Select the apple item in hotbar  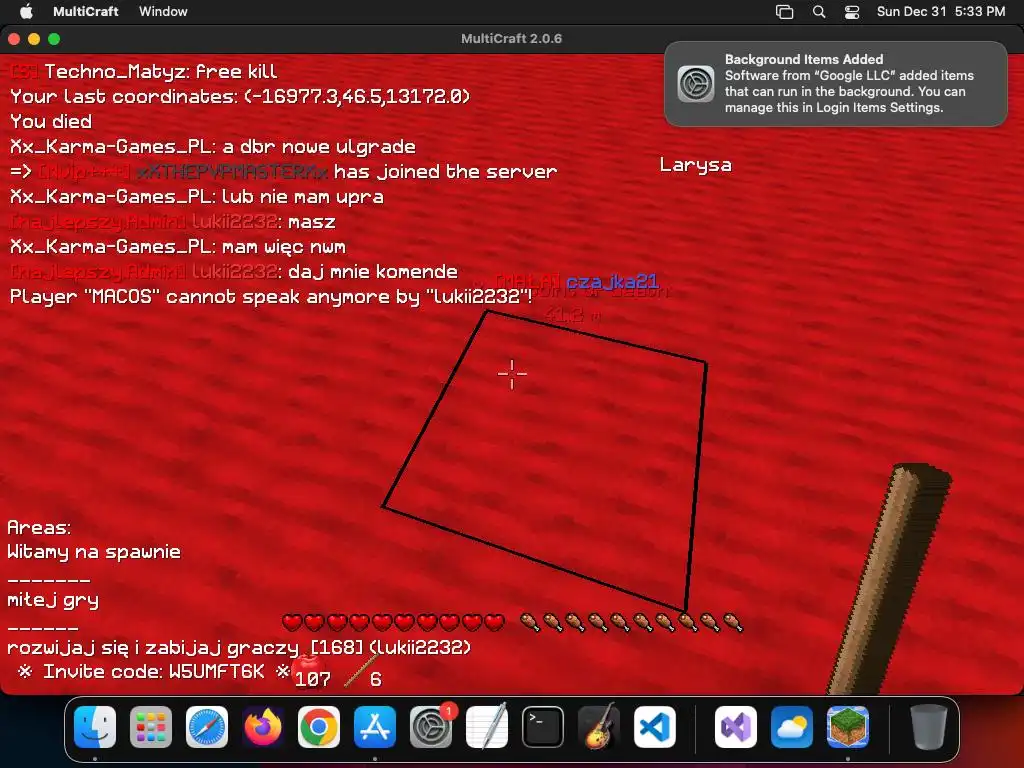pos(310,673)
